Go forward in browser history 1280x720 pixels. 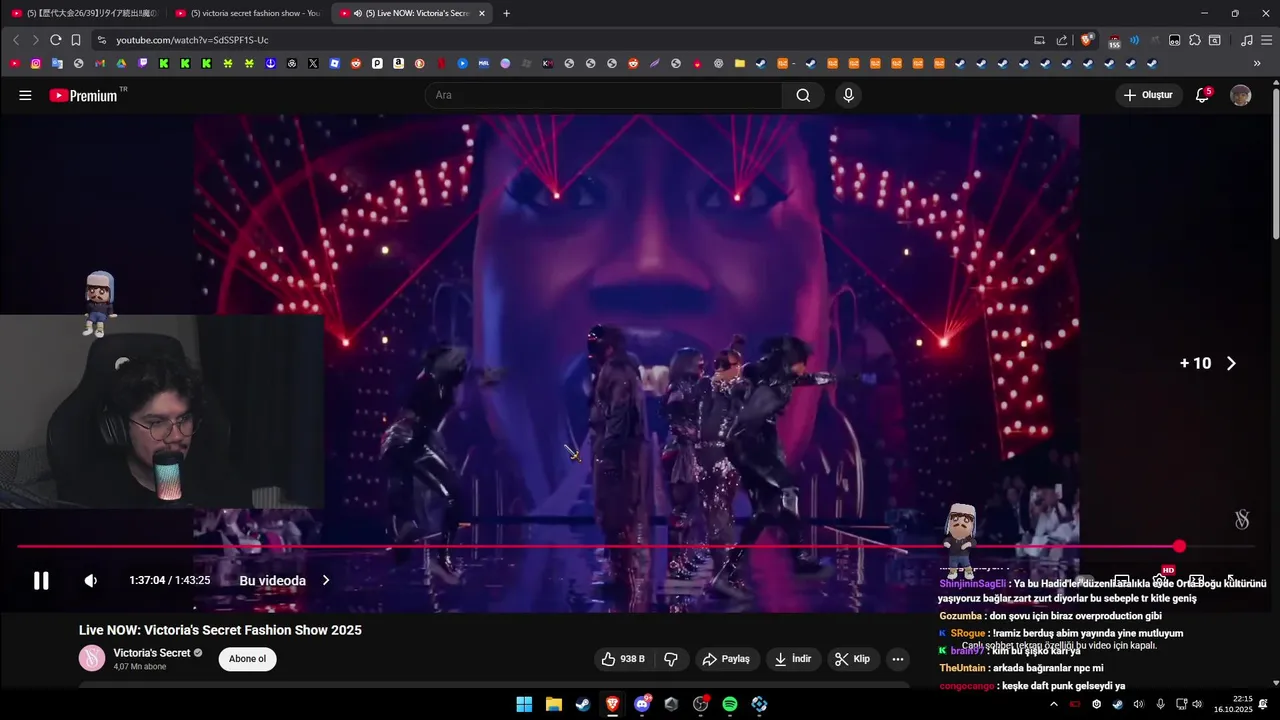[x=35, y=40]
